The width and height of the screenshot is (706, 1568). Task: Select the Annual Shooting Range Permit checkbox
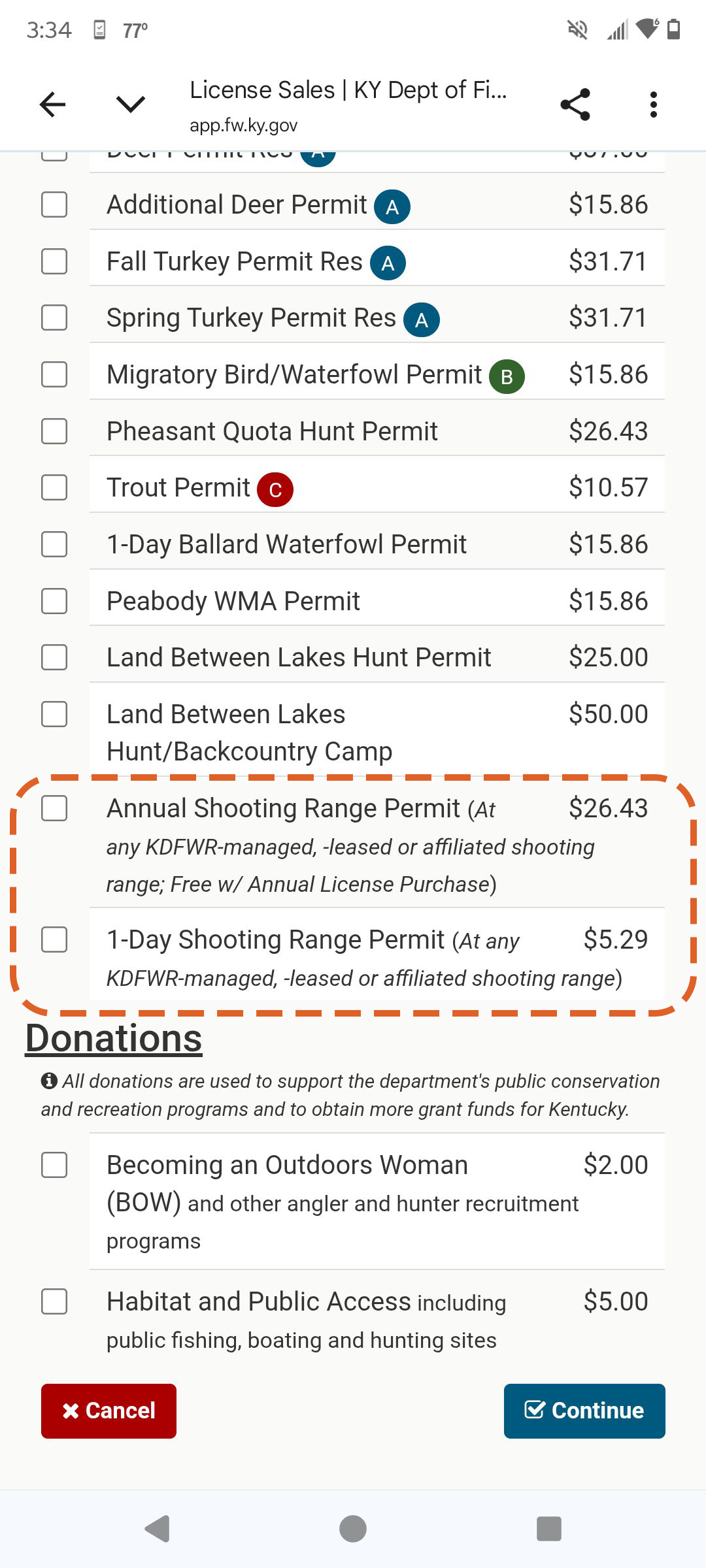tap(54, 809)
